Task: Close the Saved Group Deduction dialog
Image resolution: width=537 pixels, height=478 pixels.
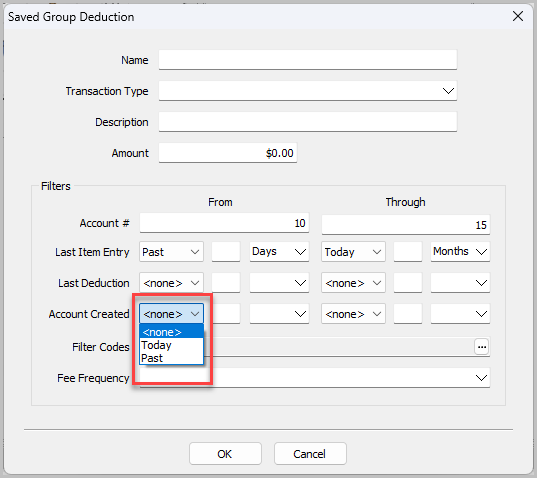Action: (x=517, y=16)
